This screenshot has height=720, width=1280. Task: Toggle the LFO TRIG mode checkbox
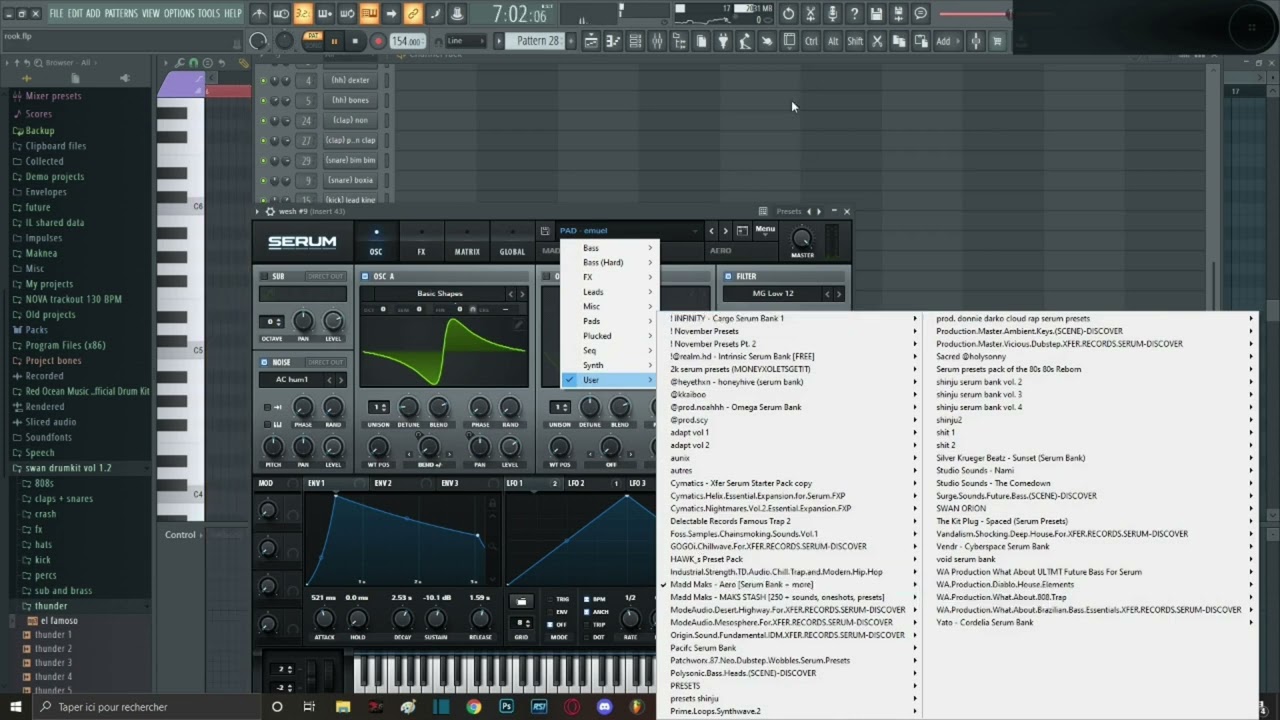coord(550,599)
